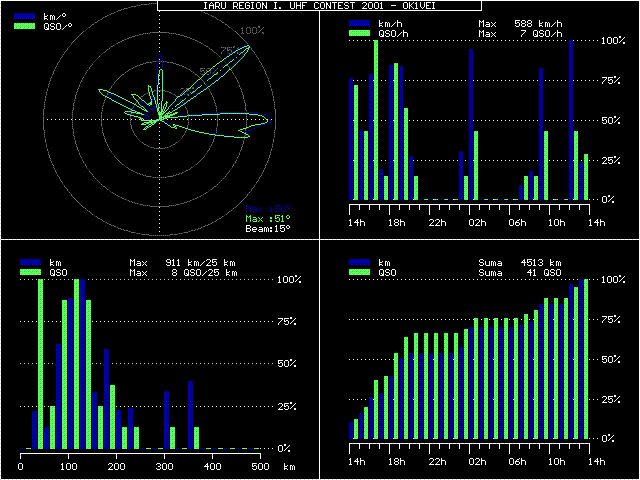
Task: Click the green QSO/h legend swatch
Action: click(358, 33)
